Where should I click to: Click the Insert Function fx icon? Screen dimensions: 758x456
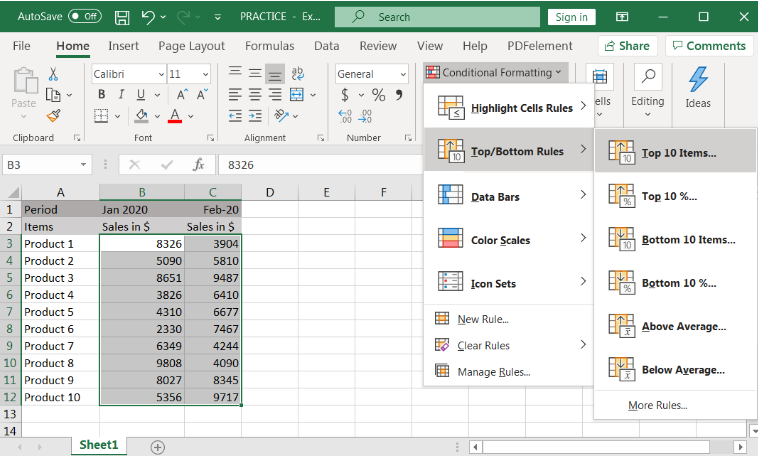199,165
